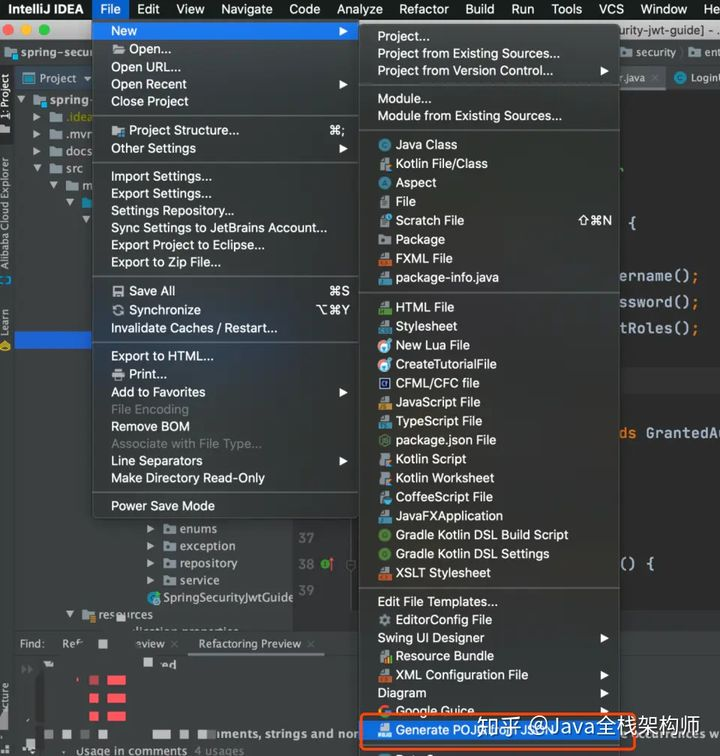720x756 pixels.
Task: Select Generate POJO from JSON entry
Action: click(489, 730)
